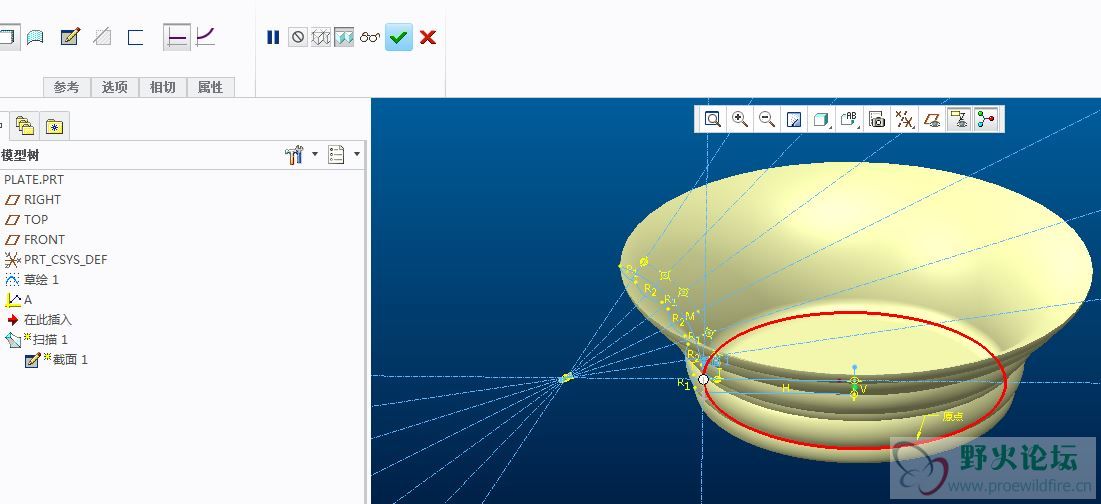Open the 相切 tab
1101x504 pixels.
162,87
